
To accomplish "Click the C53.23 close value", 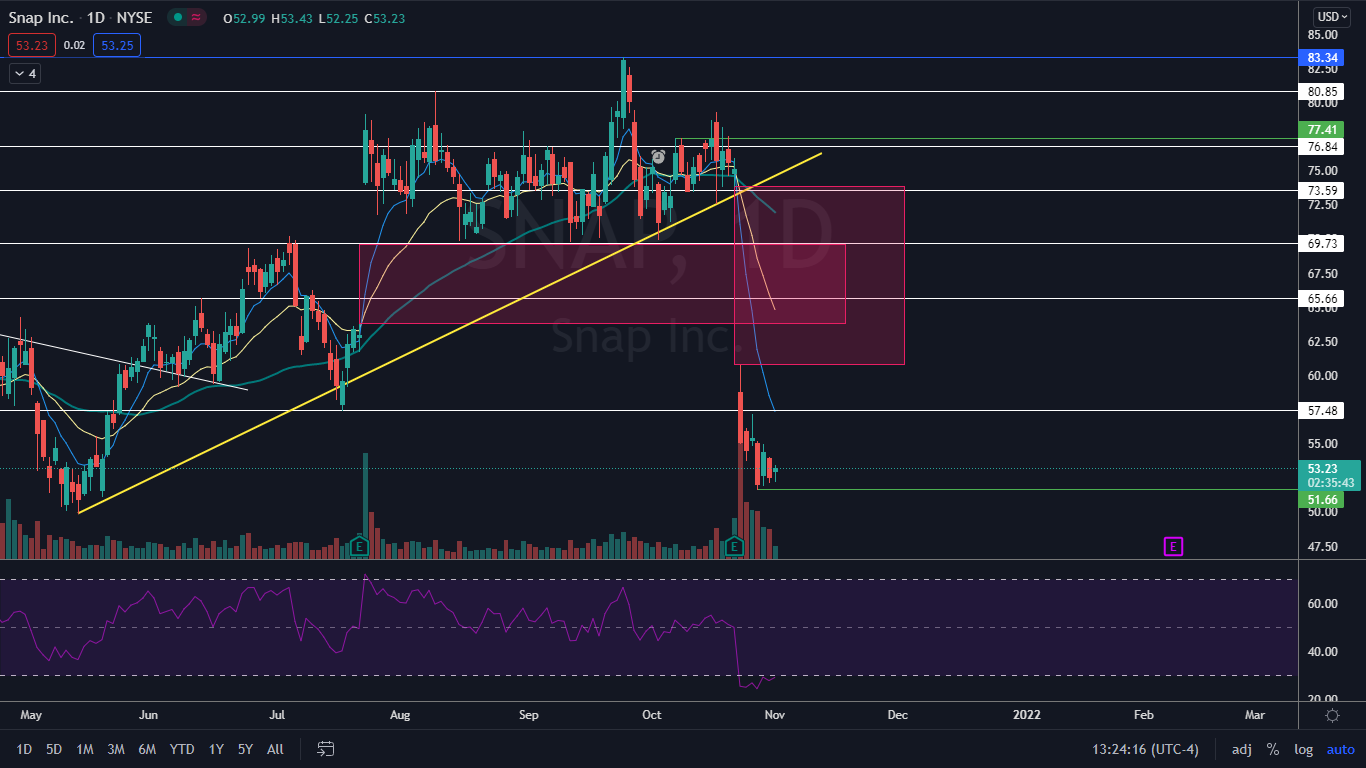I will (386, 18).
